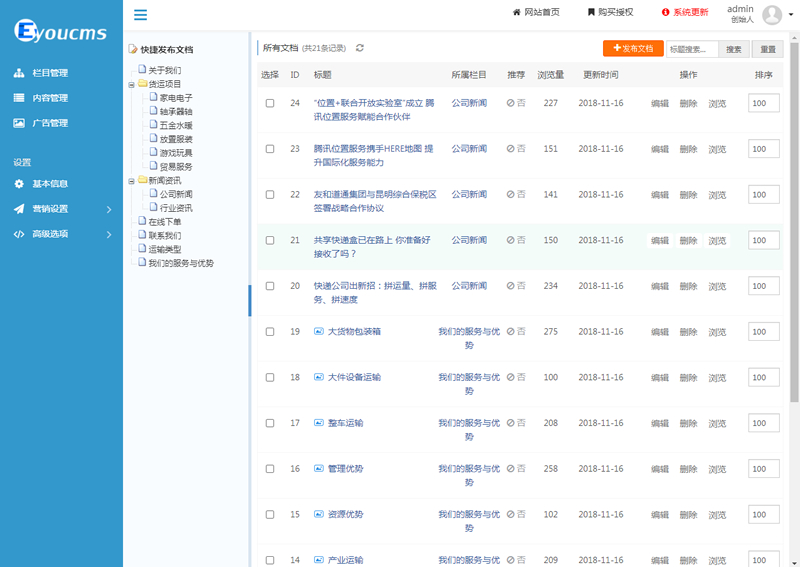Open the 货运项目 folder icon
This screenshot has height=567, width=800.
tap(141, 84)
